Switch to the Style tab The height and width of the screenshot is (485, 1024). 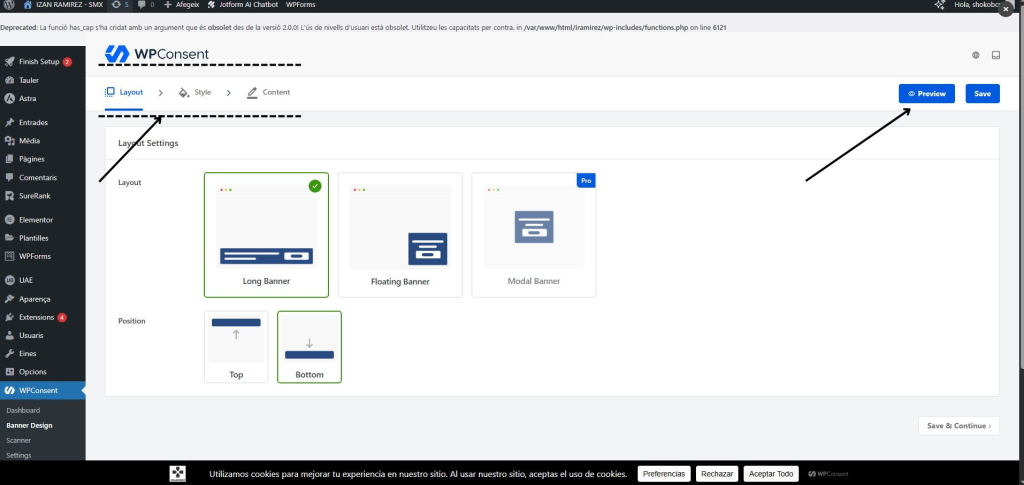[x=195, y=93]
